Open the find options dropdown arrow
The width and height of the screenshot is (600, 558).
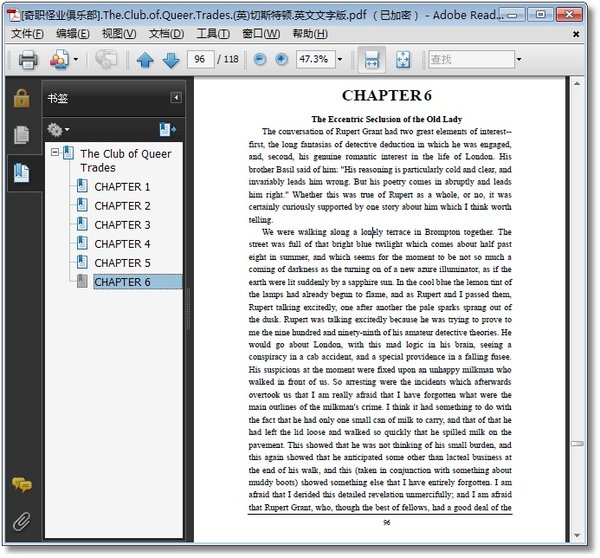pos(519,59)
